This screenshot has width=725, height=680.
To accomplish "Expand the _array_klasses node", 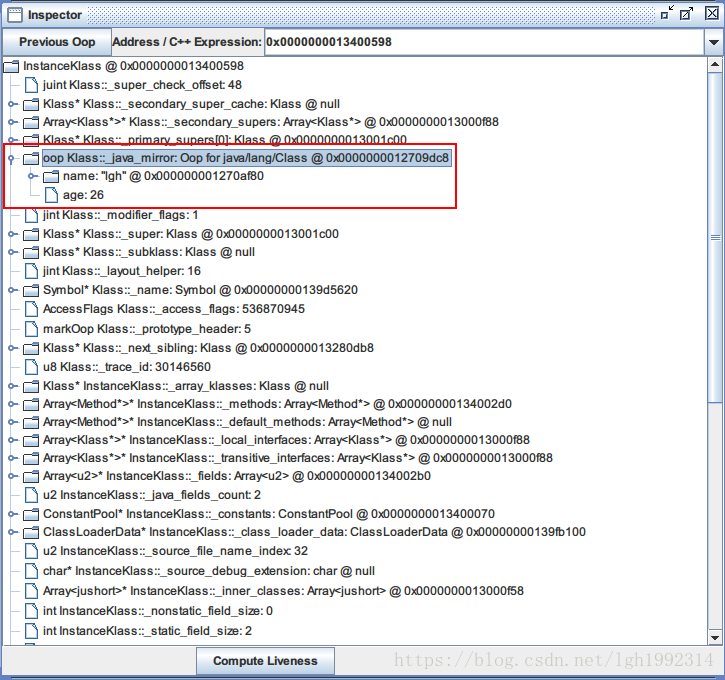I will pyautogui.click(x=12, y=386).
